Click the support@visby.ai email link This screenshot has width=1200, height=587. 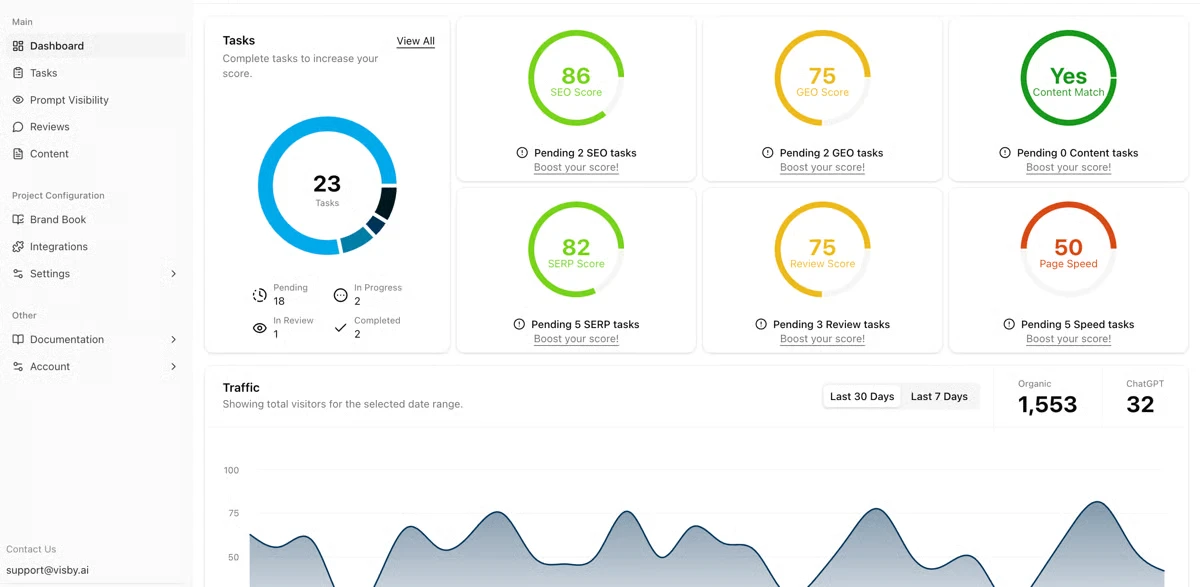47,570
